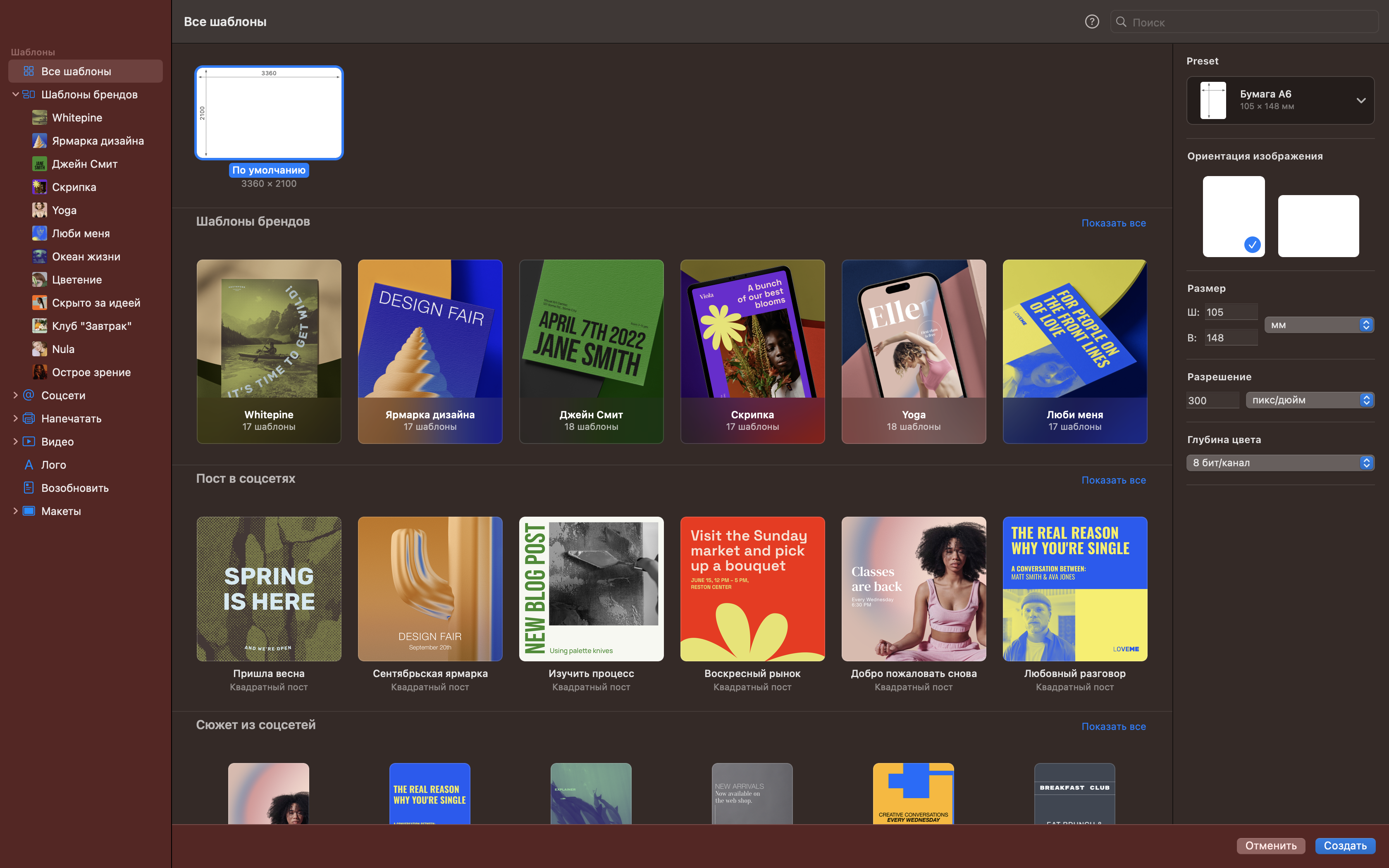Select Океан жизни brand in sidebar
The width and height of the screenshot is (1389, 868).
[86, 257]
